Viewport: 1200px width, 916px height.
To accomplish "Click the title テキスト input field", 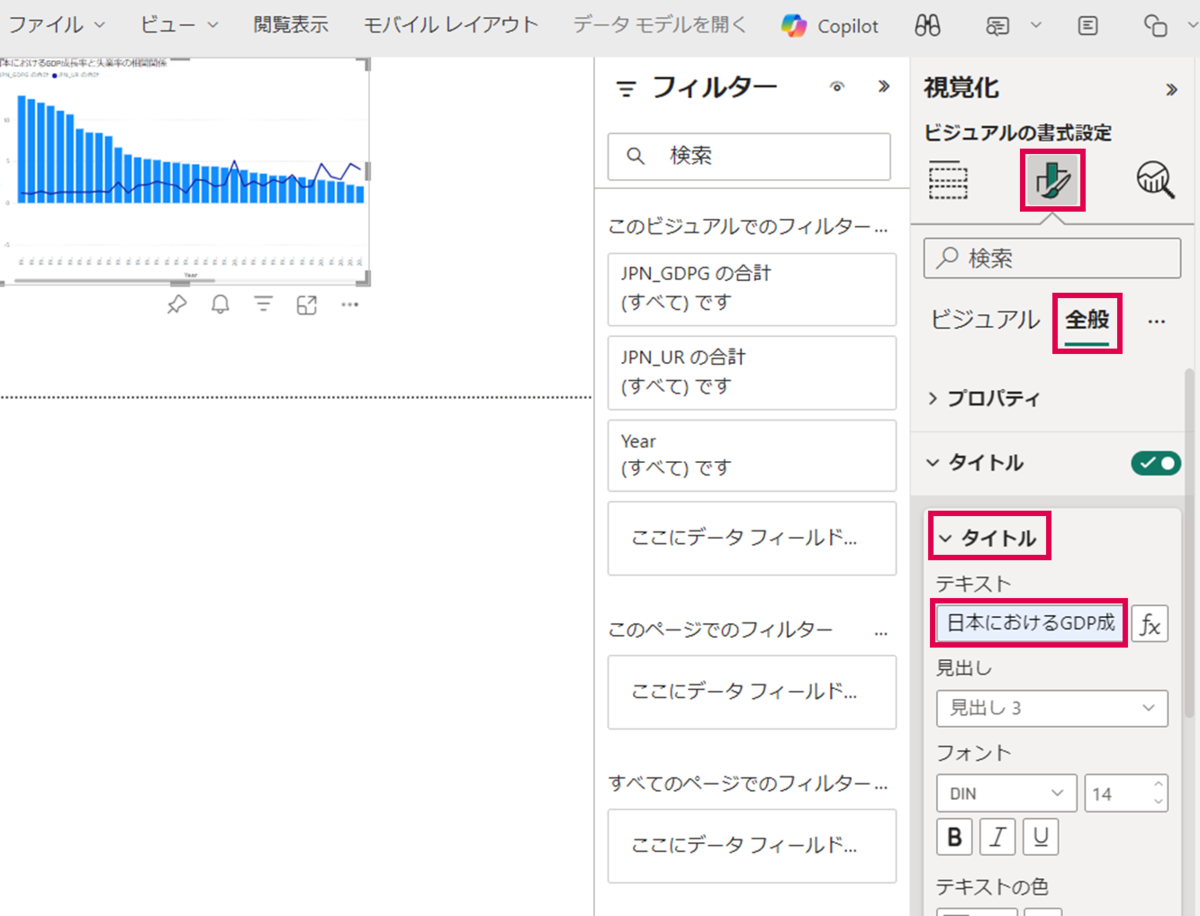I will click(x=1029, y=624).
